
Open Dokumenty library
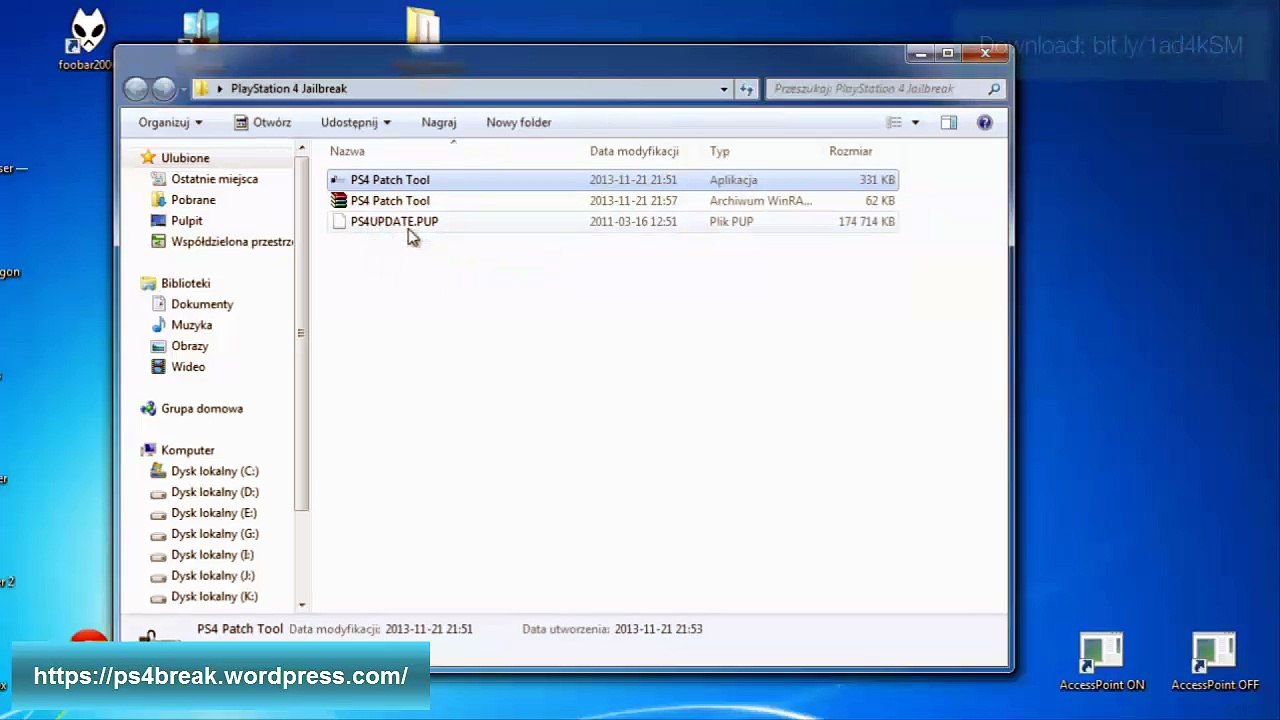point(202,304)
